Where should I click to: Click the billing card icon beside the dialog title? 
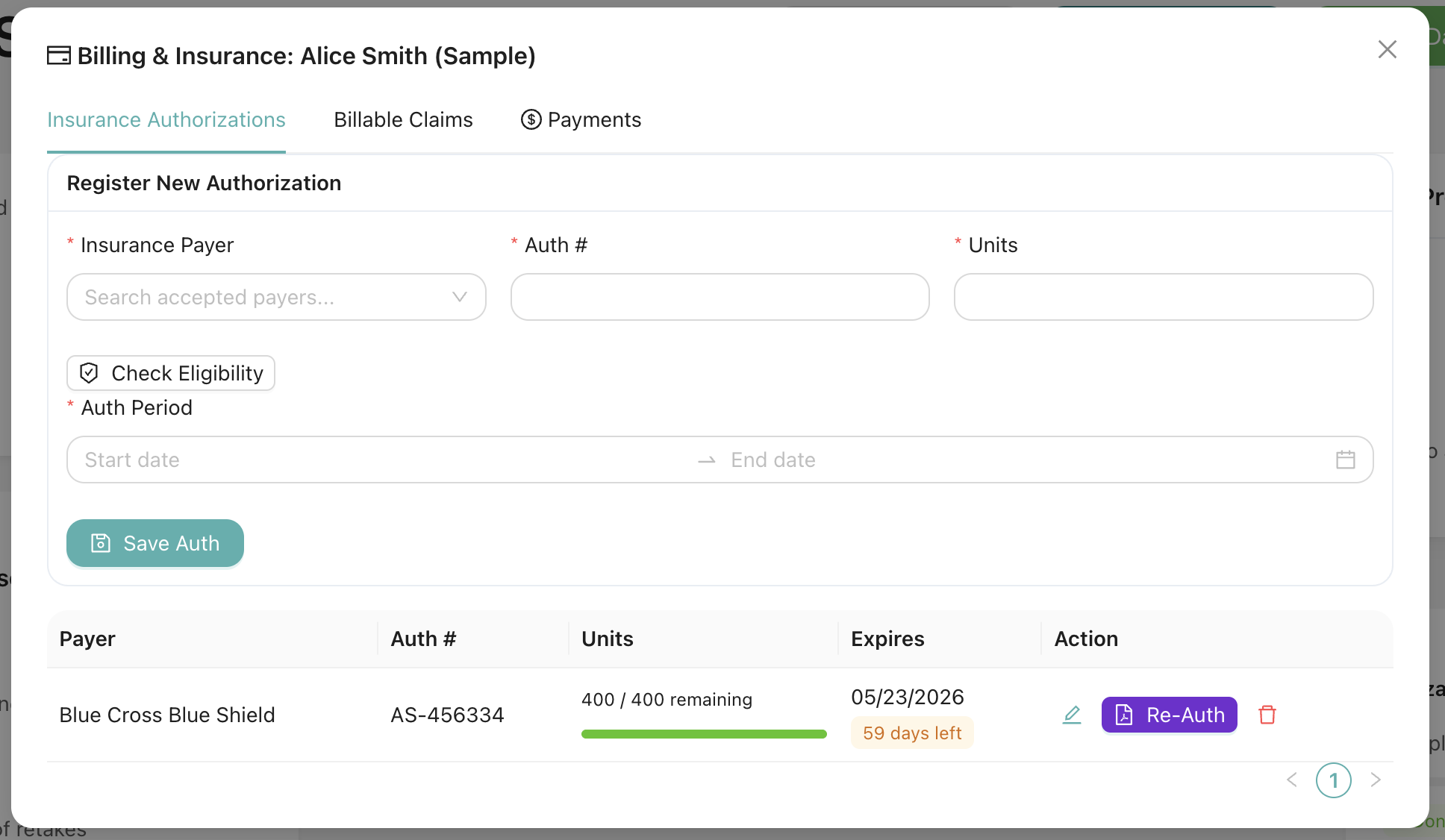pyautogui.click(x=58, y=54)
